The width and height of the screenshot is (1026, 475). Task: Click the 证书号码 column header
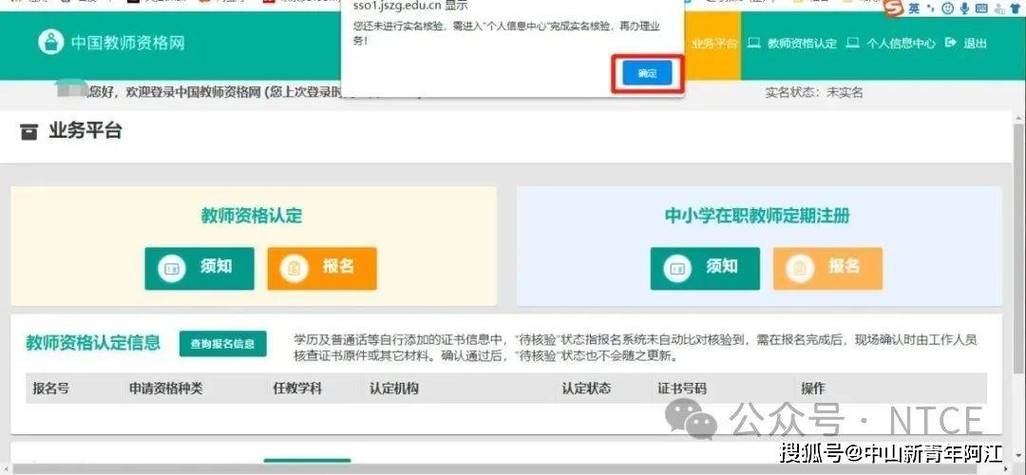click(x=682, y=388)
